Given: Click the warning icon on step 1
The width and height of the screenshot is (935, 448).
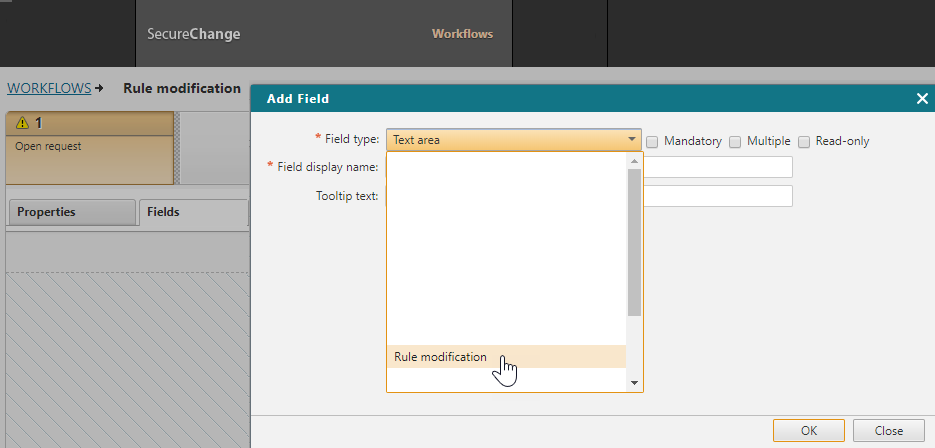Looking at the screenshot, I should (x=22, y=123).
